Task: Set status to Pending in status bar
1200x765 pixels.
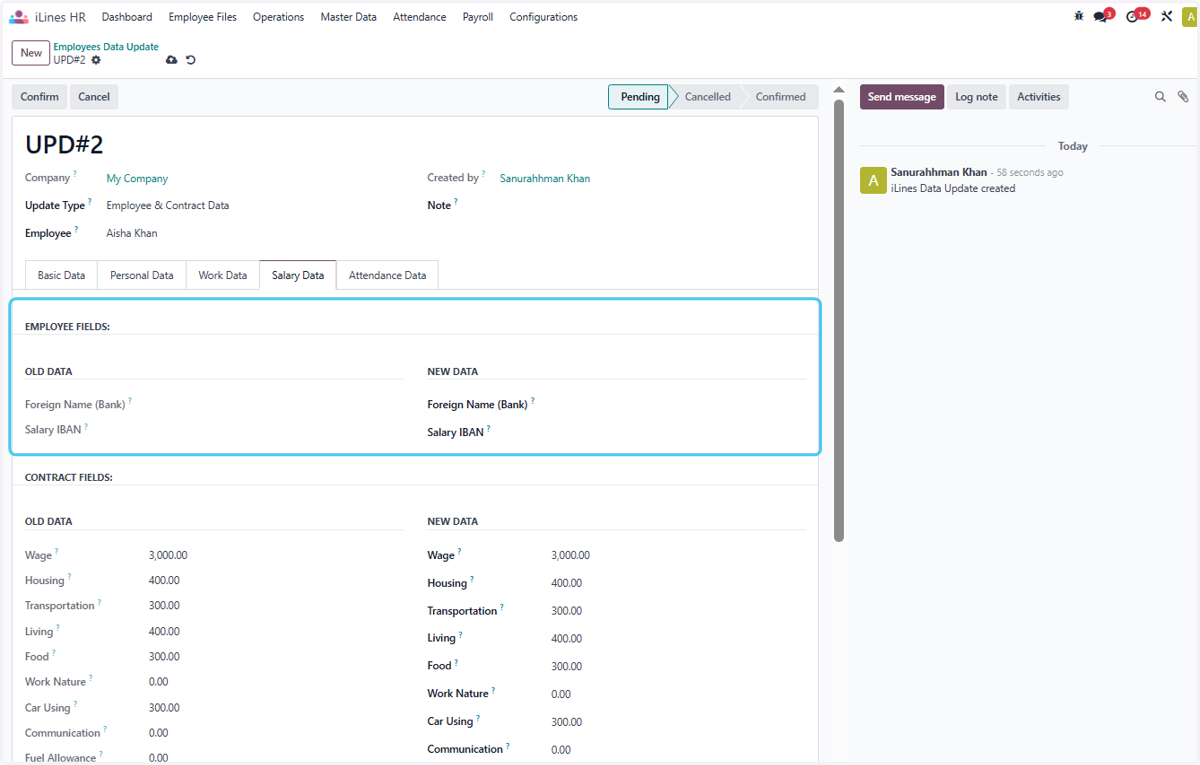Action: pyautogui.click(x=640, y=97)
